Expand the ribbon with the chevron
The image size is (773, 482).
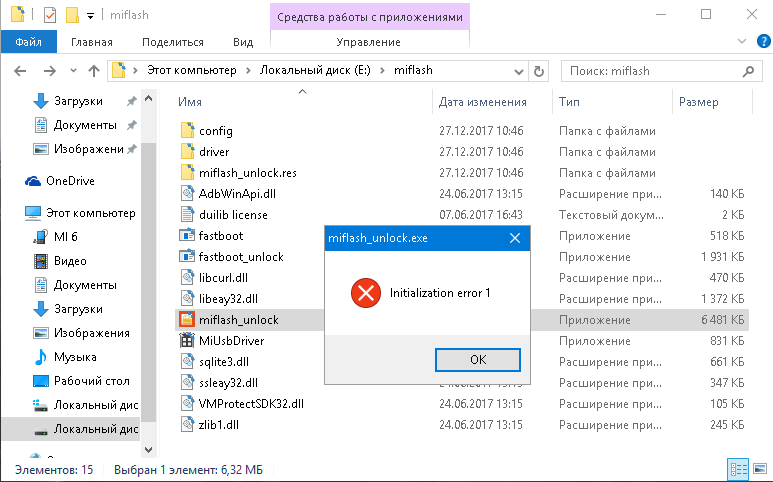[741, 43]
